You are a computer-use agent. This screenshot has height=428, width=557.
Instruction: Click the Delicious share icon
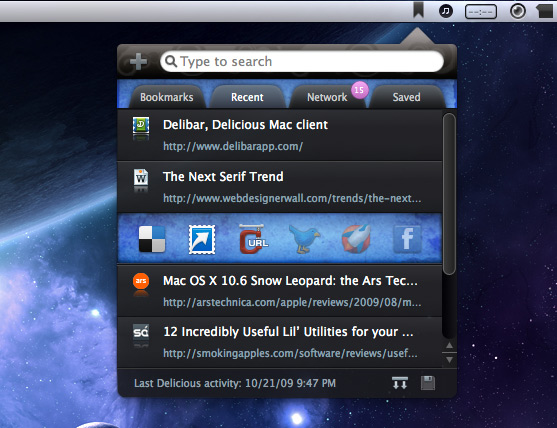(x=152, y=239)
